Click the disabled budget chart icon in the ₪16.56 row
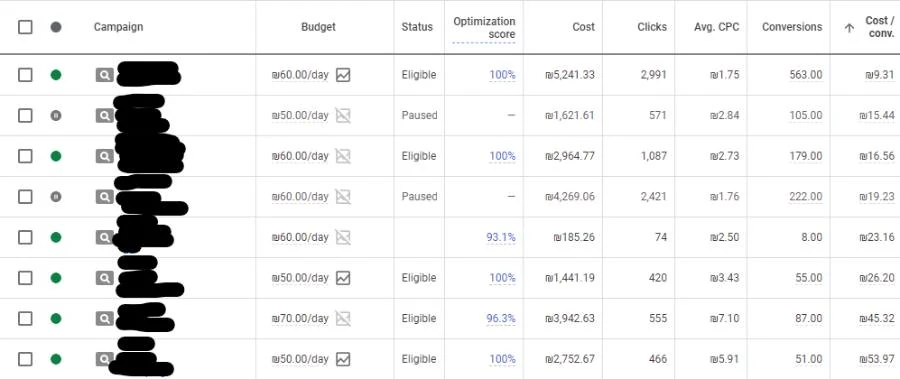This screenshot has height=379, width=900. tap(343, 156)
